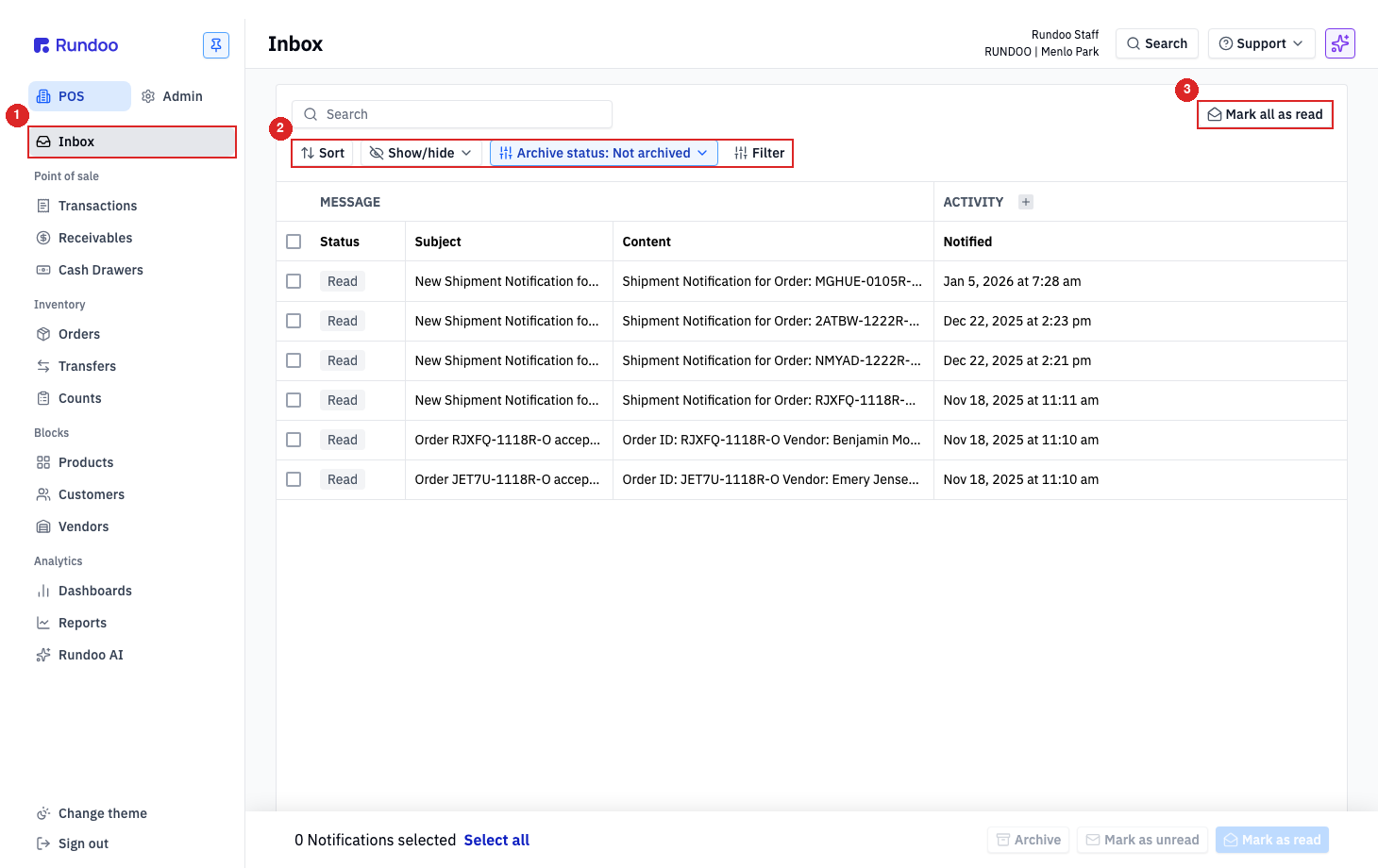The width and height of the screenshot is (1378, 868).
Task: Click the Vendors building icon
Action: click(x=43, y=526)
